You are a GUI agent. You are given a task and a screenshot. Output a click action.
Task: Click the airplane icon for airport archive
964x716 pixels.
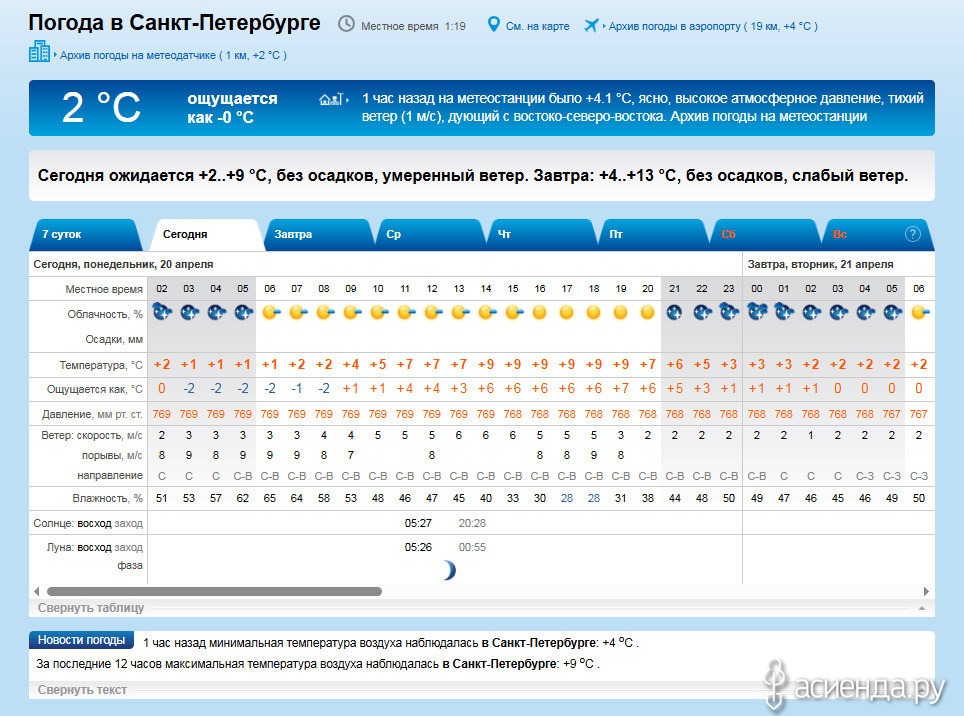[591, 24]
